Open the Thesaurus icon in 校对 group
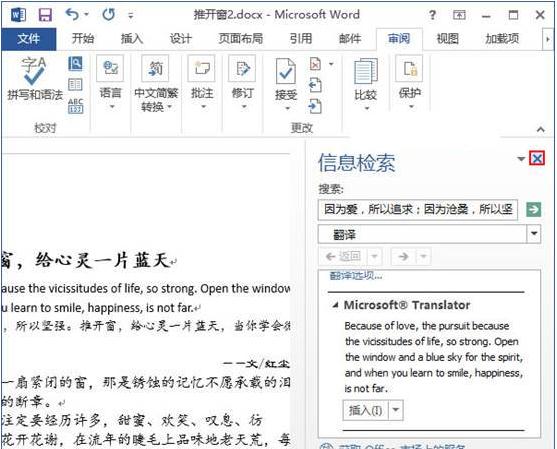The width and height of the screenshot is (557, 449). 75,85
